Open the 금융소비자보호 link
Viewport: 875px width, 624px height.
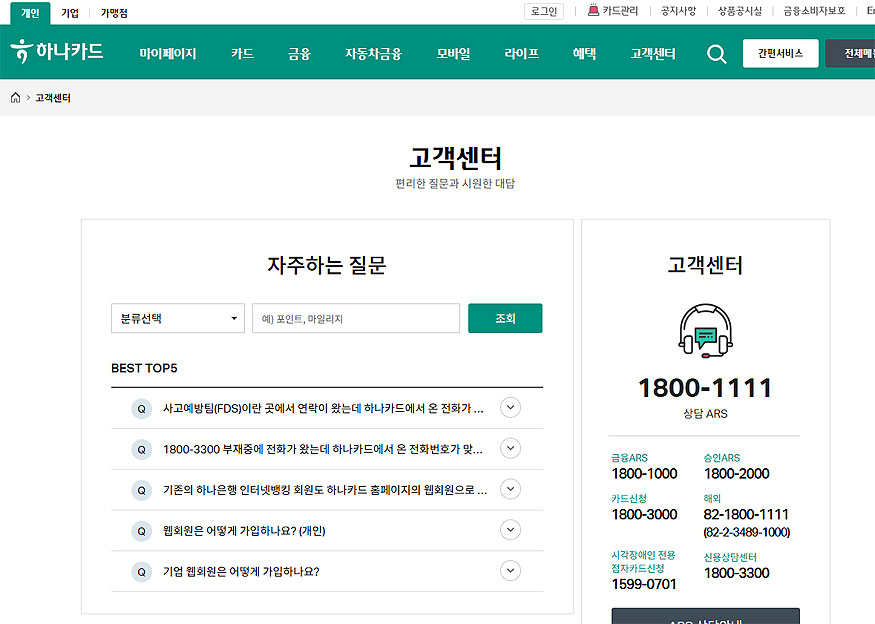click(x=815, y=11)
